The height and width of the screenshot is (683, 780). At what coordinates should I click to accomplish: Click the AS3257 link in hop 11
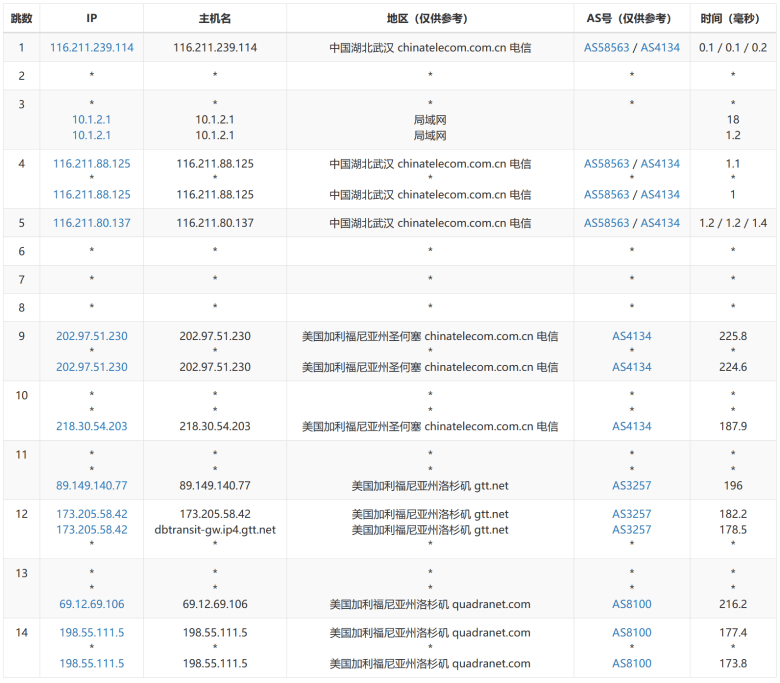[x=632, y=486]
